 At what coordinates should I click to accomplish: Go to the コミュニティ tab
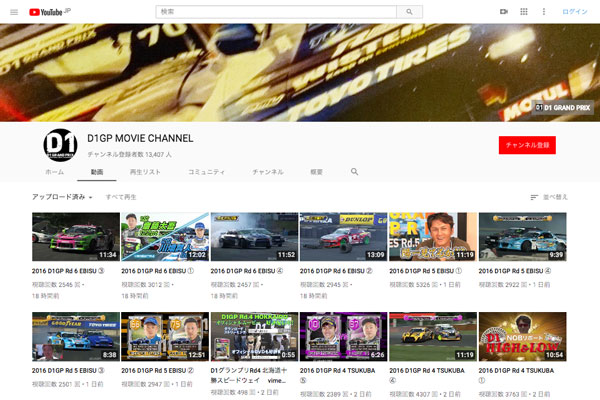(x=206, y=172)
